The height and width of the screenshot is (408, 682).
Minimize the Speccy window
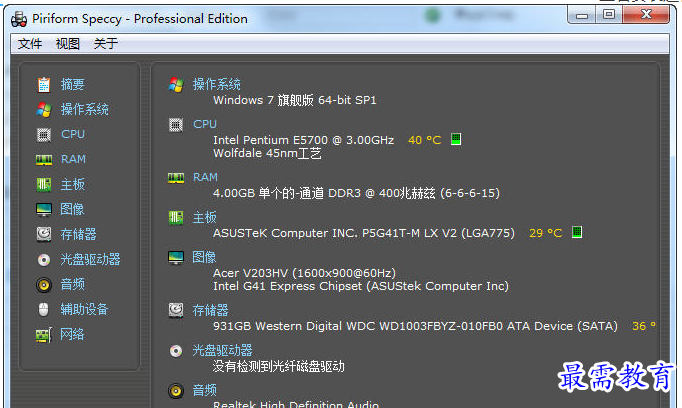tap(582, 16)
